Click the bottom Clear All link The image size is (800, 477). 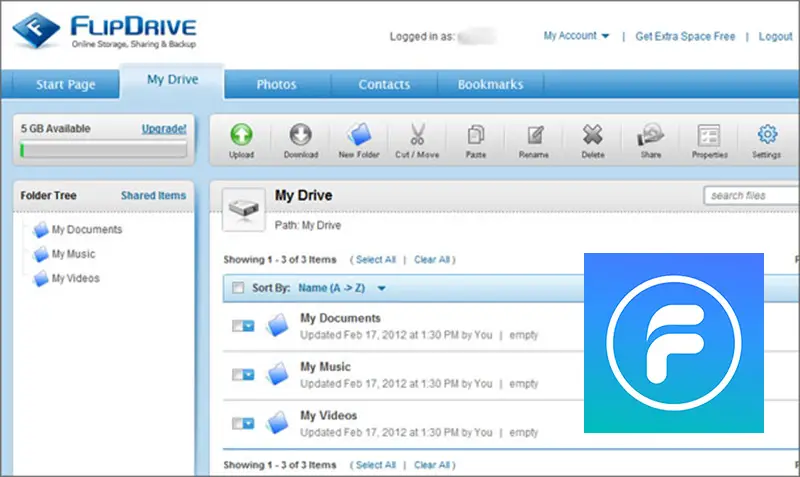(x=432, y=465)
